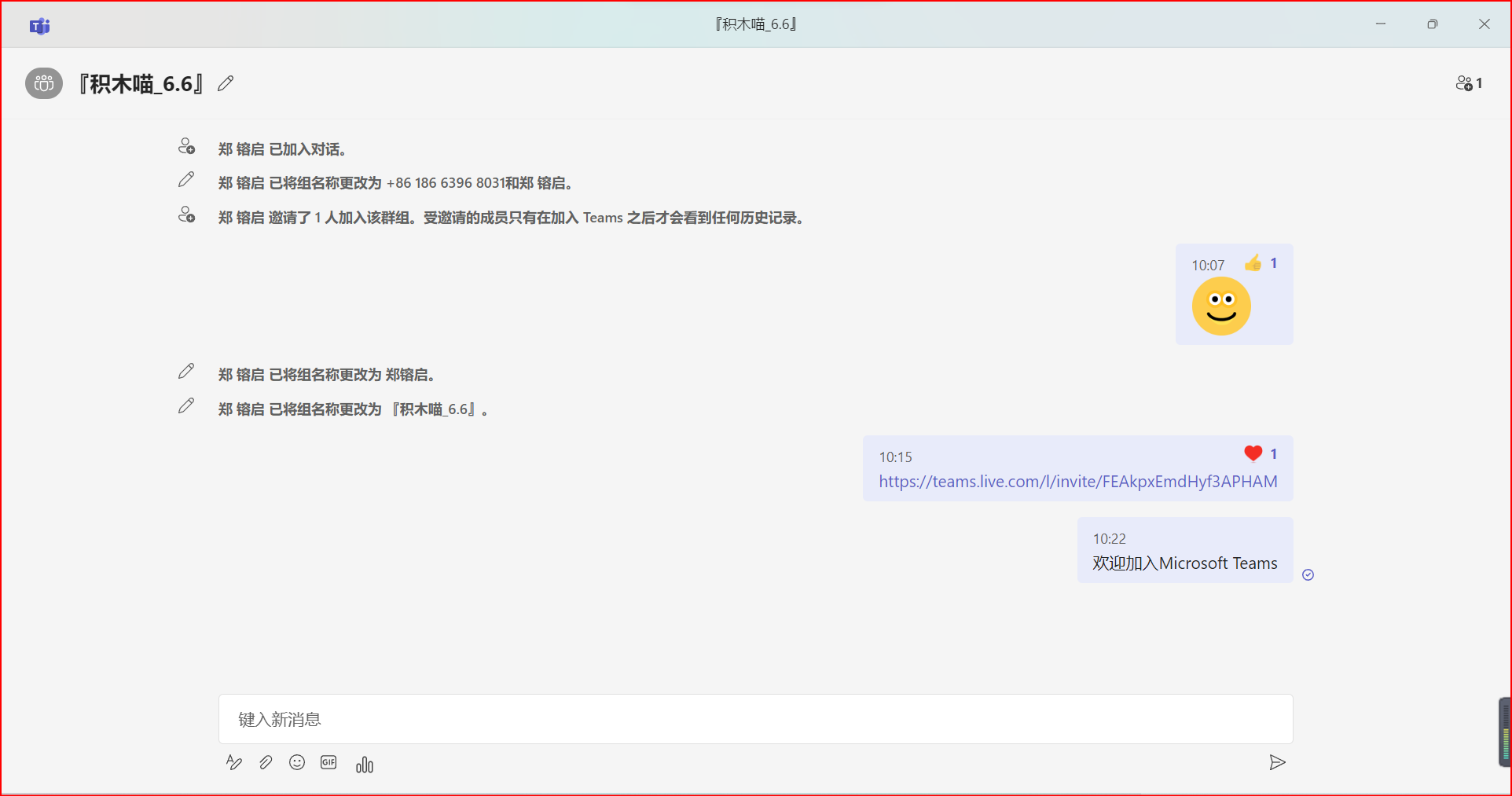Click the 欢迎加入Microsoft Teams message bubble
Viewport: 1512px width, 796px height.
coord(1185,550)
